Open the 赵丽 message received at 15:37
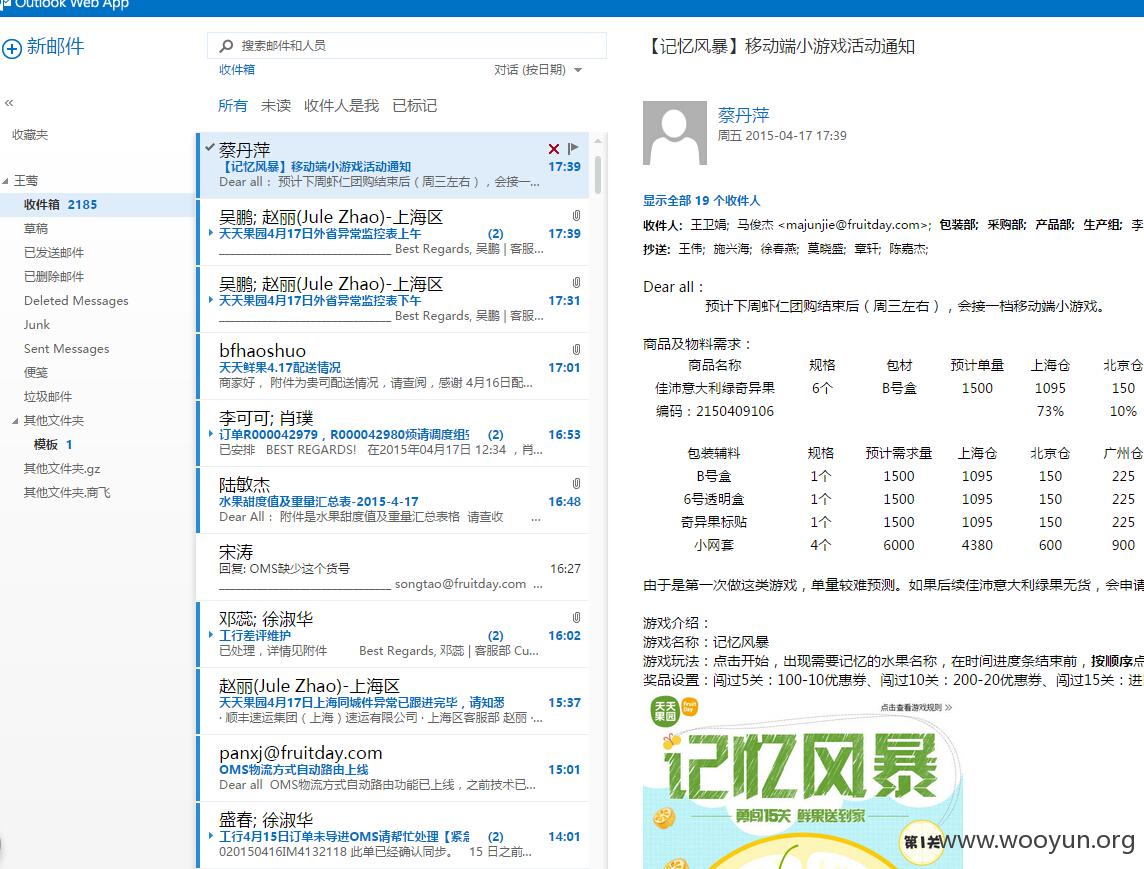This screenshot has height=869, width=1144. [393, 702]
